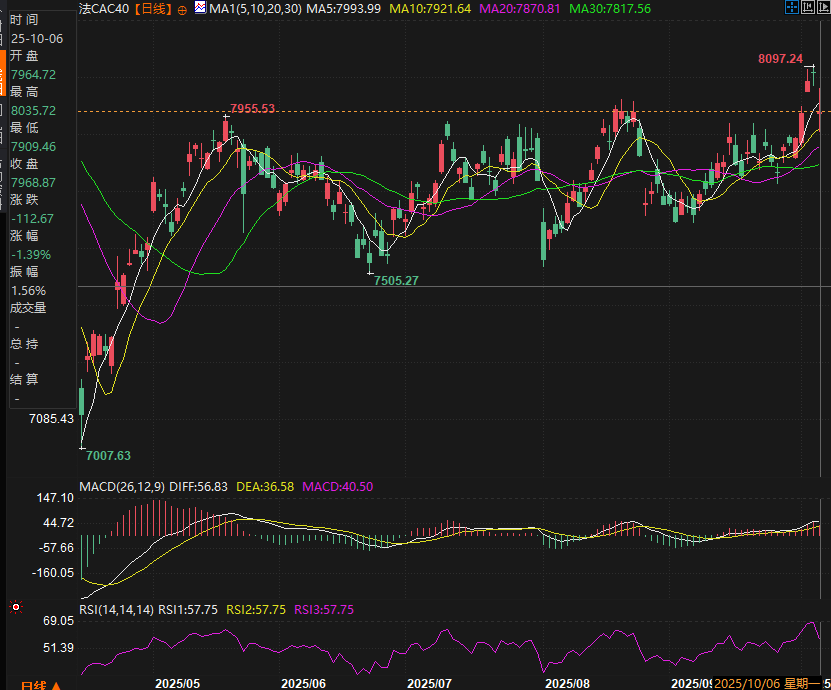Click the 8097.24 high price marker

pos(781,59)
